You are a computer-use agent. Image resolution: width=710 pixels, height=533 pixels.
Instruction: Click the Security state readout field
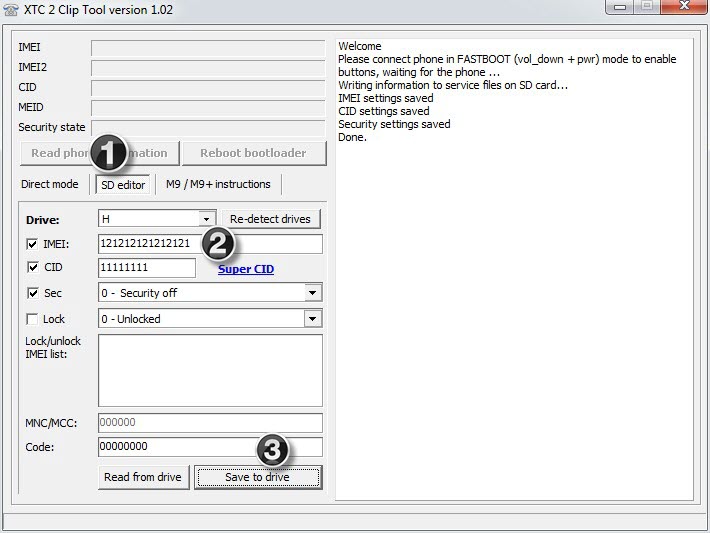click(x=208, y=128)
